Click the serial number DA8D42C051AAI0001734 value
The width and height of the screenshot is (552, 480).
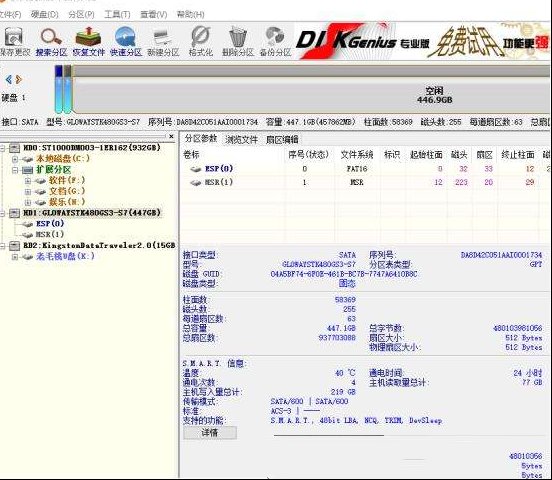[501, 255]
